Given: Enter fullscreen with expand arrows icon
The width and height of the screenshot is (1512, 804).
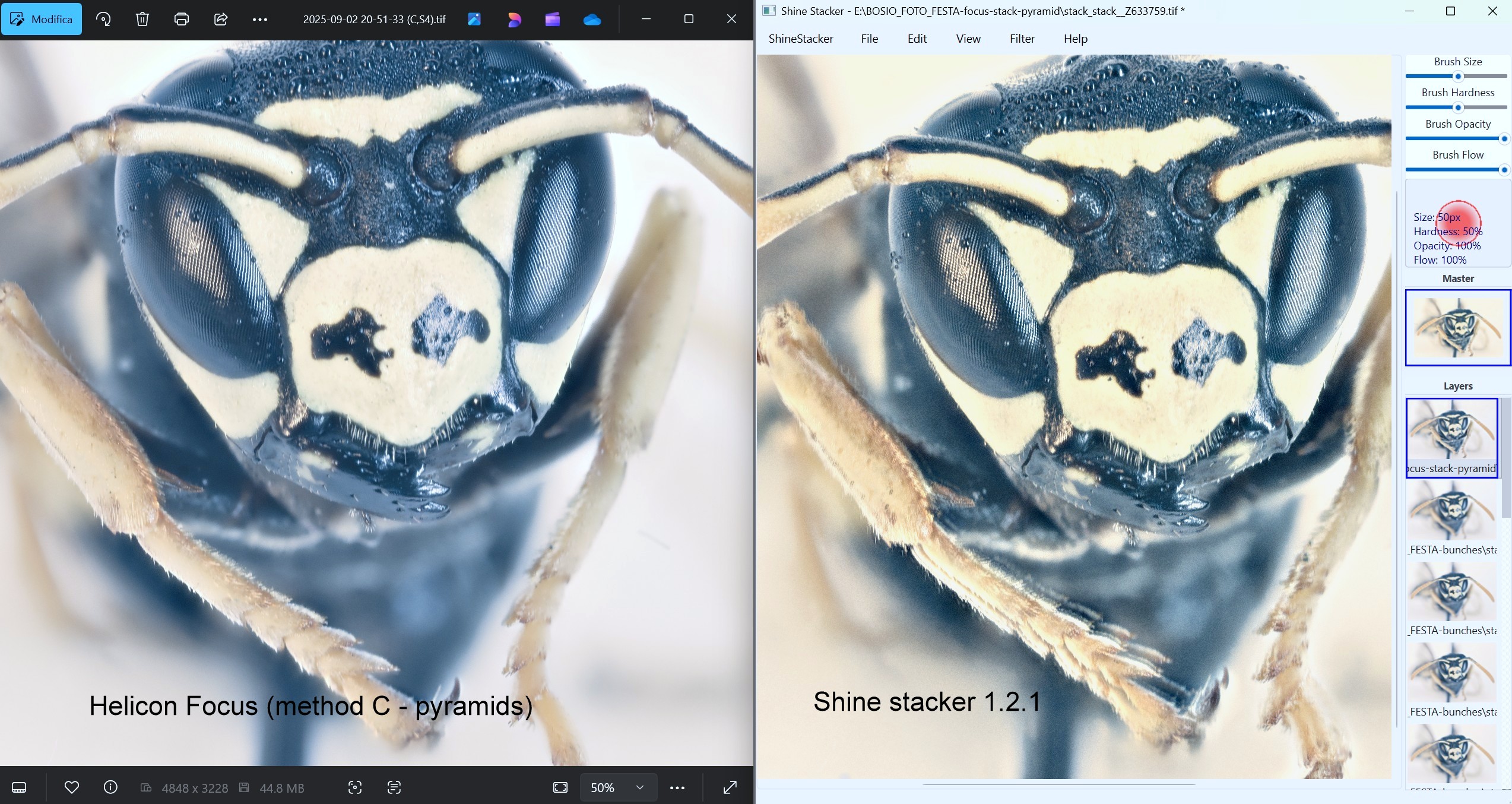Looking at the screenshot, I should [730, 787].
